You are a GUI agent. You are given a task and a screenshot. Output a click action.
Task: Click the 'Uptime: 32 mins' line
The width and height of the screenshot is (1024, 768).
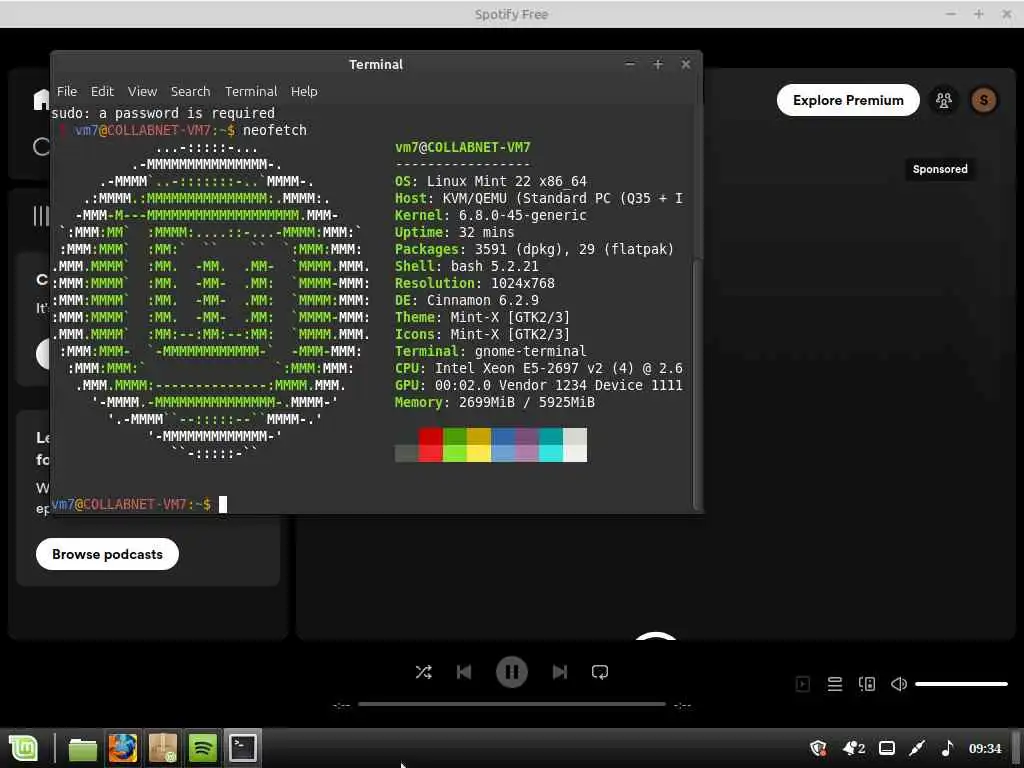pos(455,232)
